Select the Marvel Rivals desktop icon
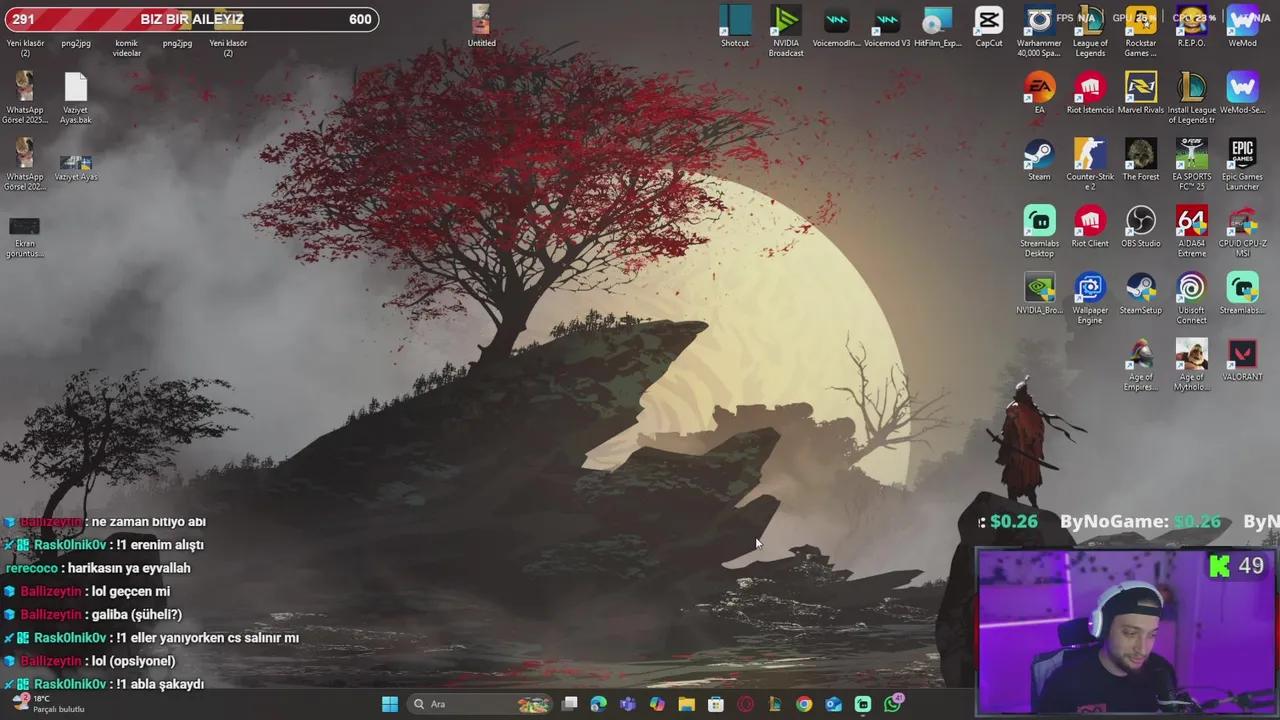The height and width of the screenshot is (720, 1280). pyautogui.click(x=1141, y=93)
